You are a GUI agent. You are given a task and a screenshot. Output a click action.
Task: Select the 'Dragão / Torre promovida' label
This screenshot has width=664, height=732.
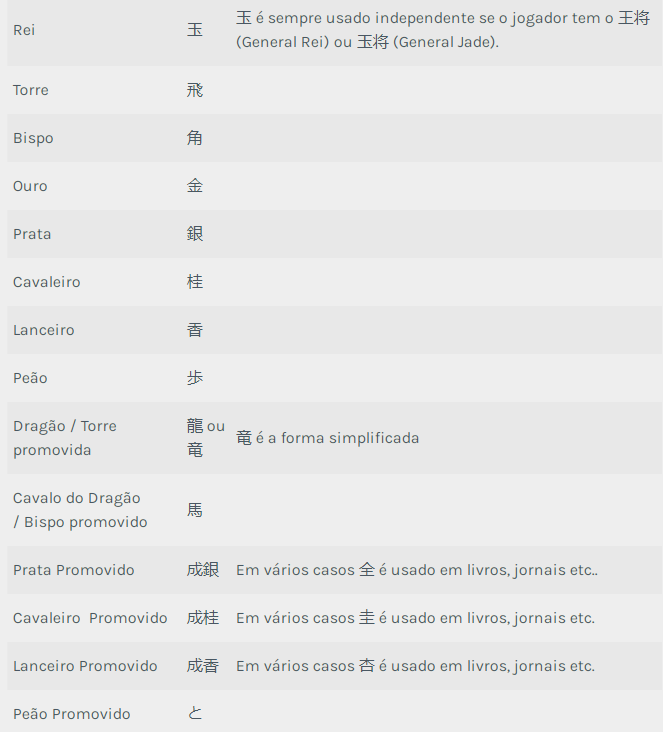click(65, 438)
